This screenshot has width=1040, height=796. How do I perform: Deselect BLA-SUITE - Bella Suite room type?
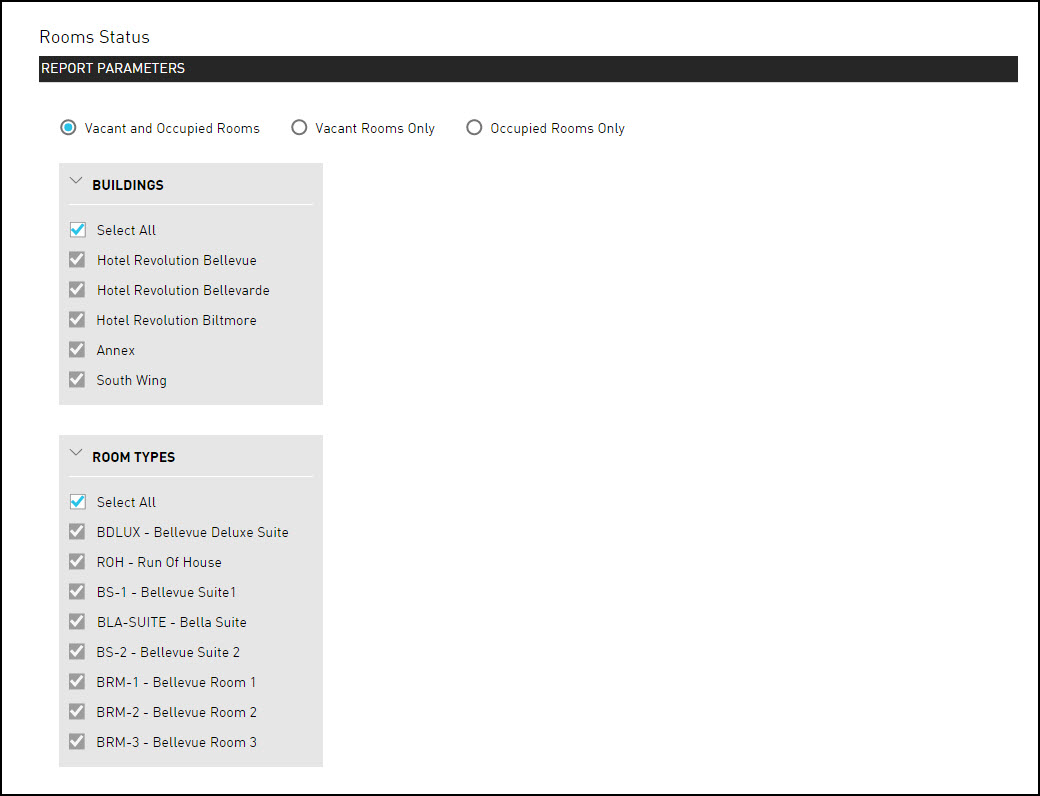77,621
